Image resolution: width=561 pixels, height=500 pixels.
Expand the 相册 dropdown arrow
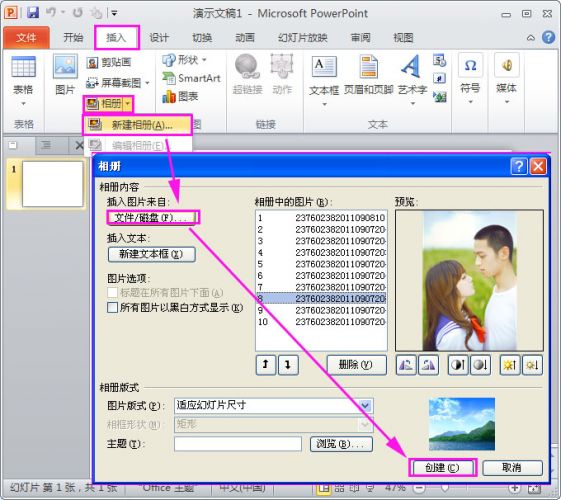(128, 104)
